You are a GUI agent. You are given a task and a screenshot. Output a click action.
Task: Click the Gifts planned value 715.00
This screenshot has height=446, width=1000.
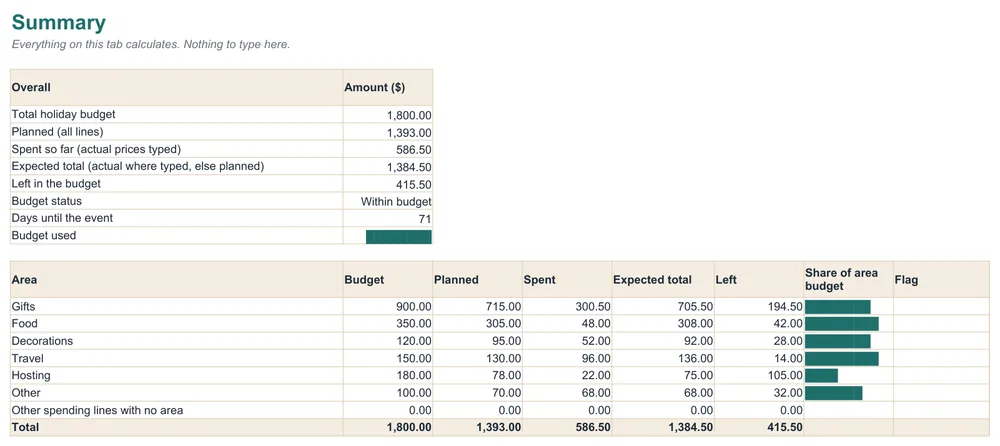[x=503, y=307]
